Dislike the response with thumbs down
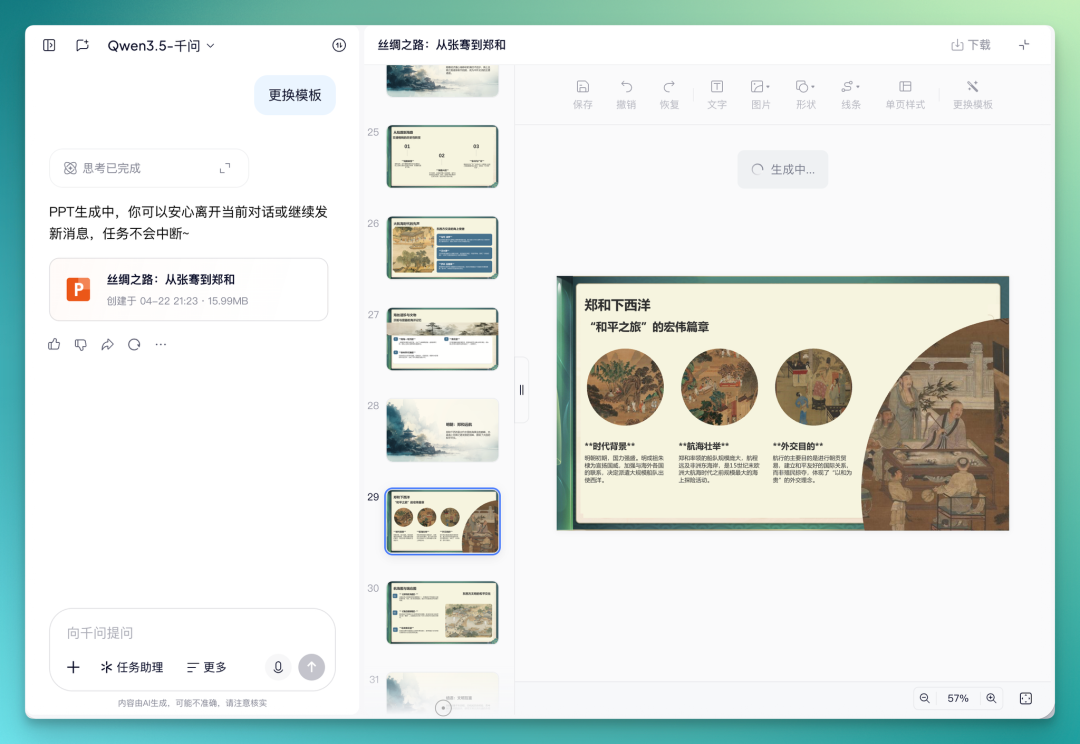Viewport: 1080px width, 744px height. pos(81,344)
